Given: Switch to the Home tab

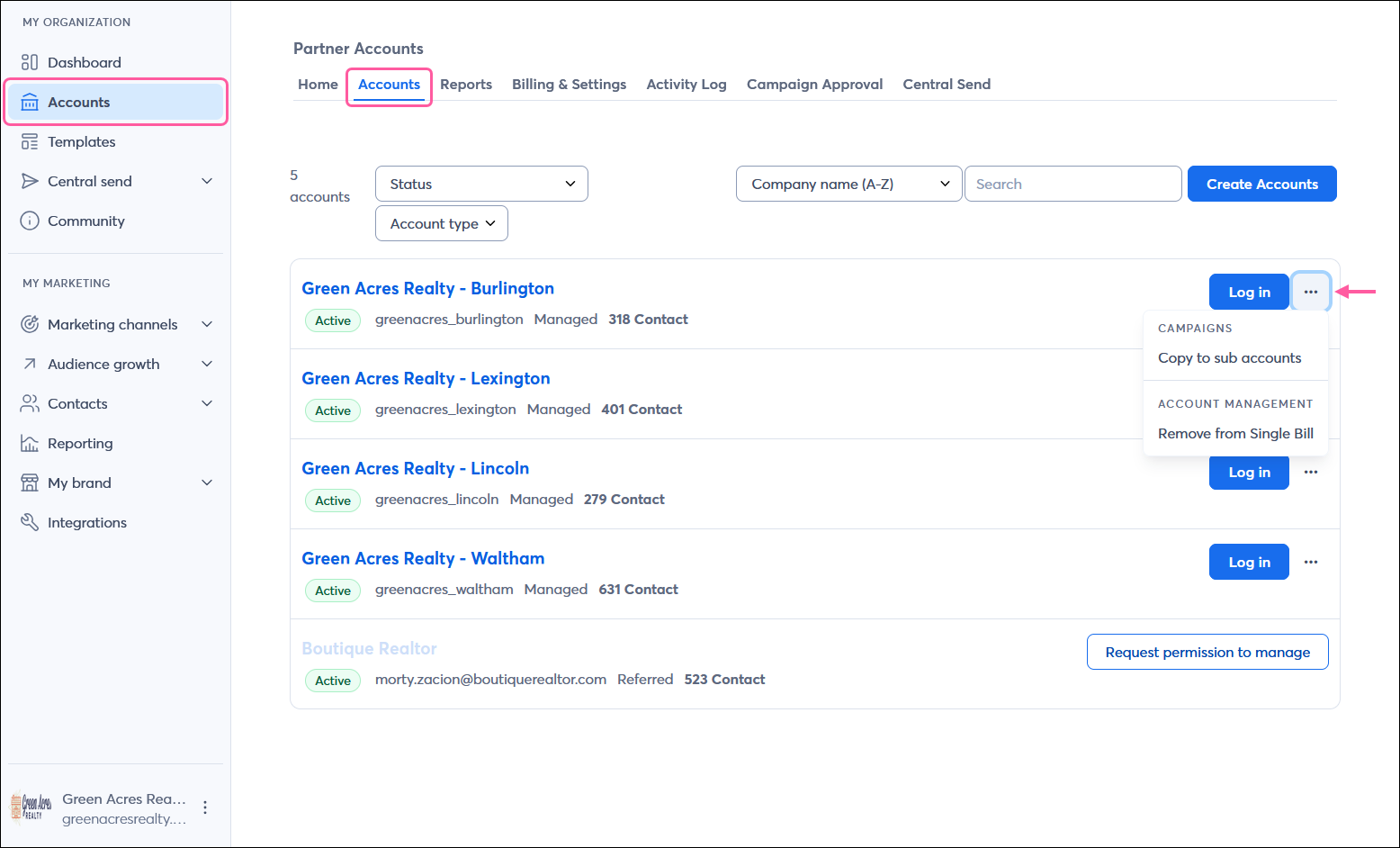Looking at the screenshot, I should [x=318, y=84].
